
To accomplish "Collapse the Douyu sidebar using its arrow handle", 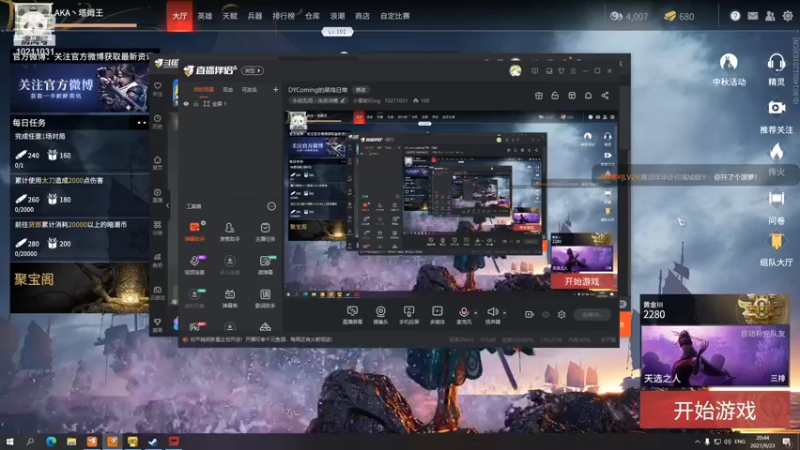I will tap(167, 206).
